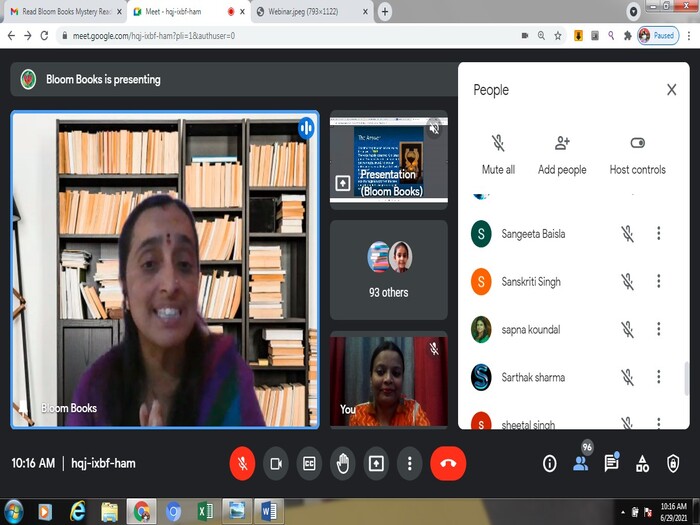Open Host controls in People panel

click(638, 154)
